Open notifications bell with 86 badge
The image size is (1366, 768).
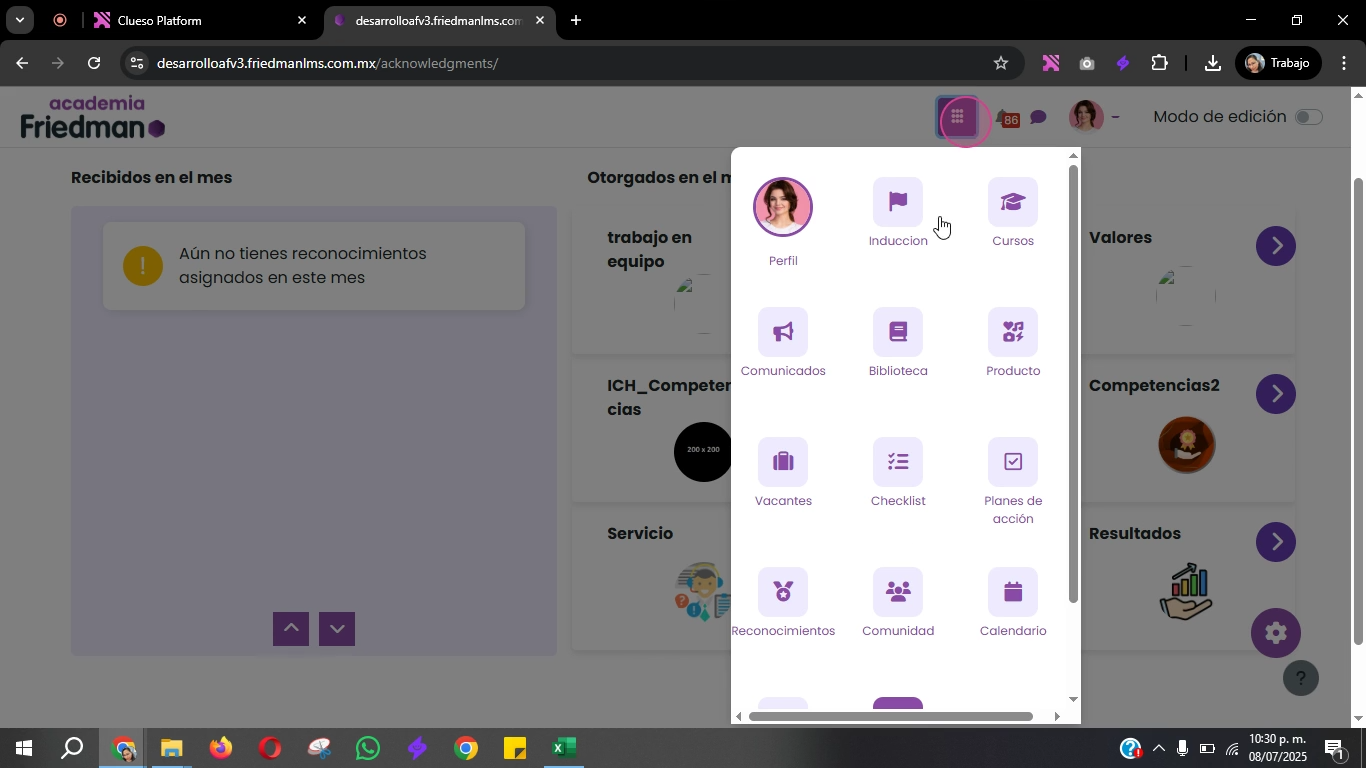pos(1008,119)
